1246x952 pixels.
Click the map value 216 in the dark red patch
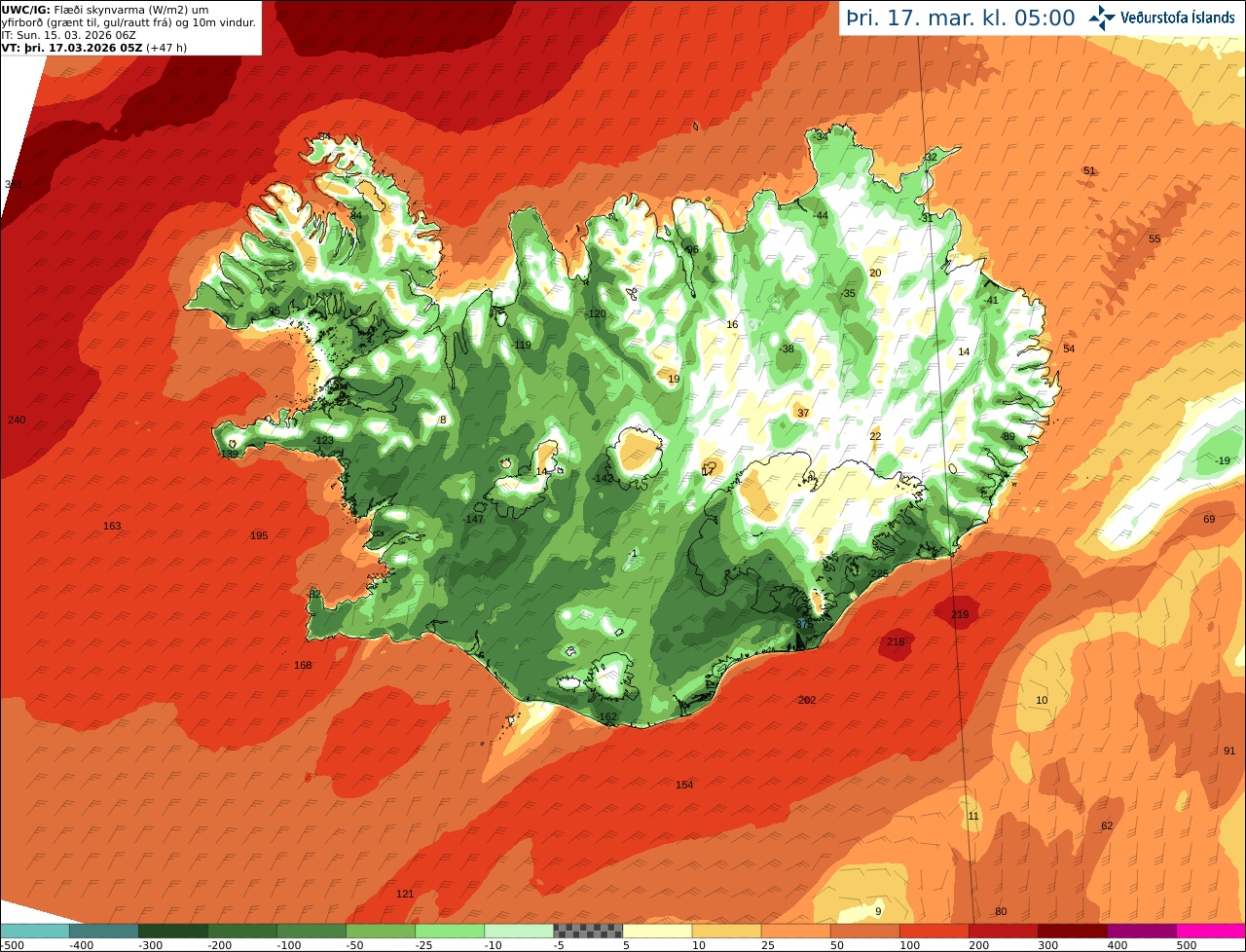896,641
